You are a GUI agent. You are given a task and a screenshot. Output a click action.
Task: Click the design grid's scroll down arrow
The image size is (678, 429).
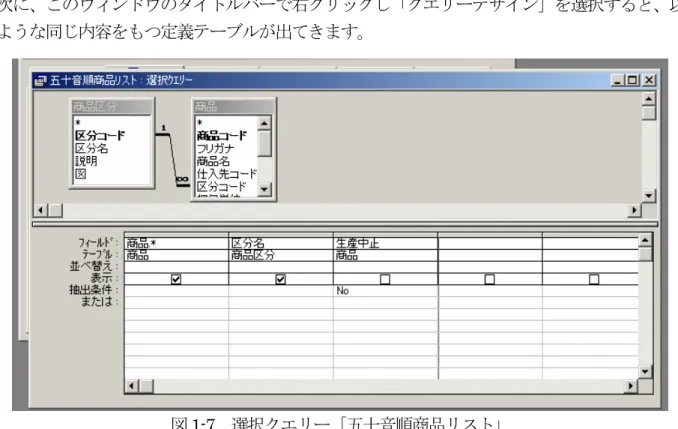(x=645, y=371)
